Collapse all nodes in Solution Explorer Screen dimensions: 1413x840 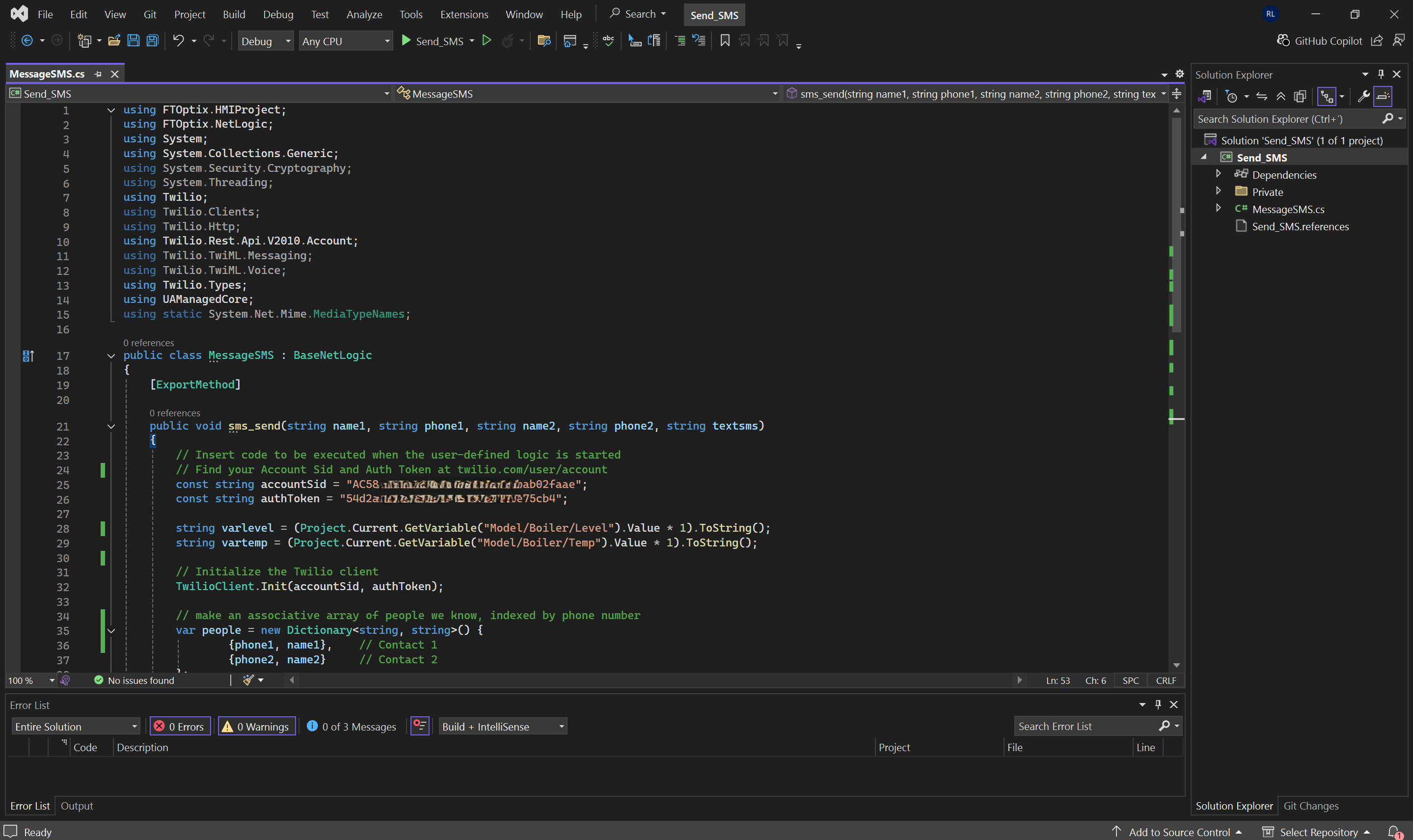(1280, 97)
